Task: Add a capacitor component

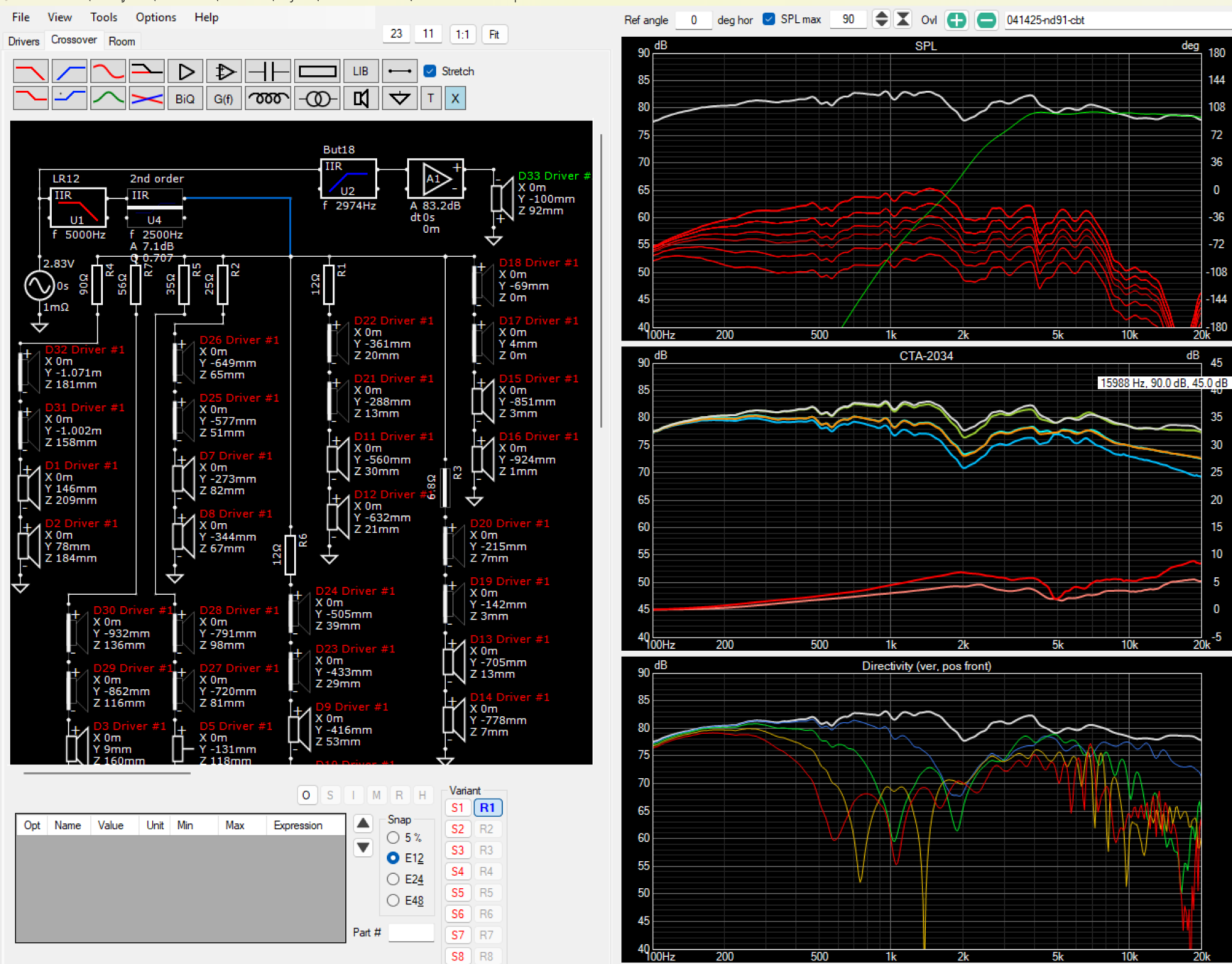Action: 268,72
